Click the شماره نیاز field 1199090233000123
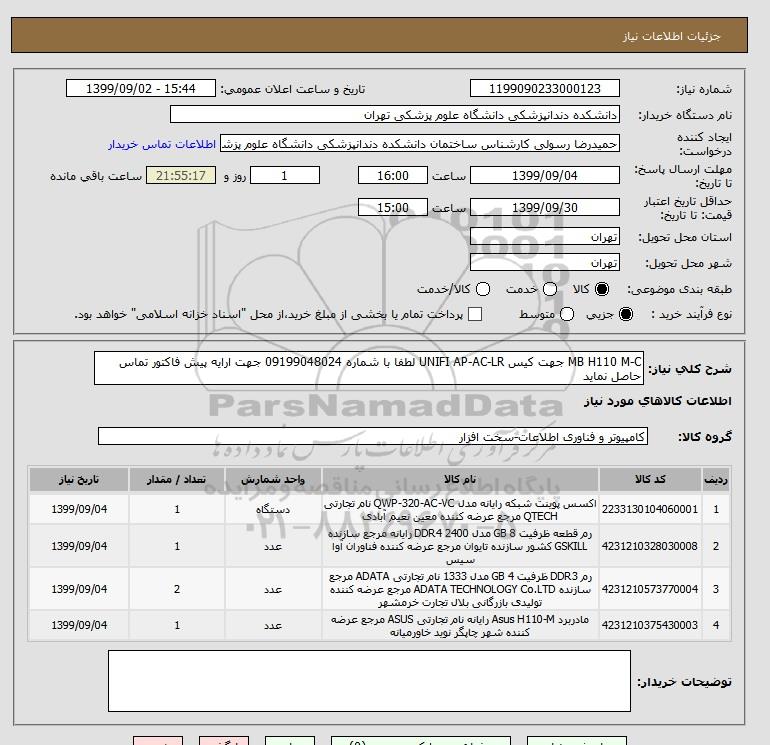770x745 pixels. point(545,88)
